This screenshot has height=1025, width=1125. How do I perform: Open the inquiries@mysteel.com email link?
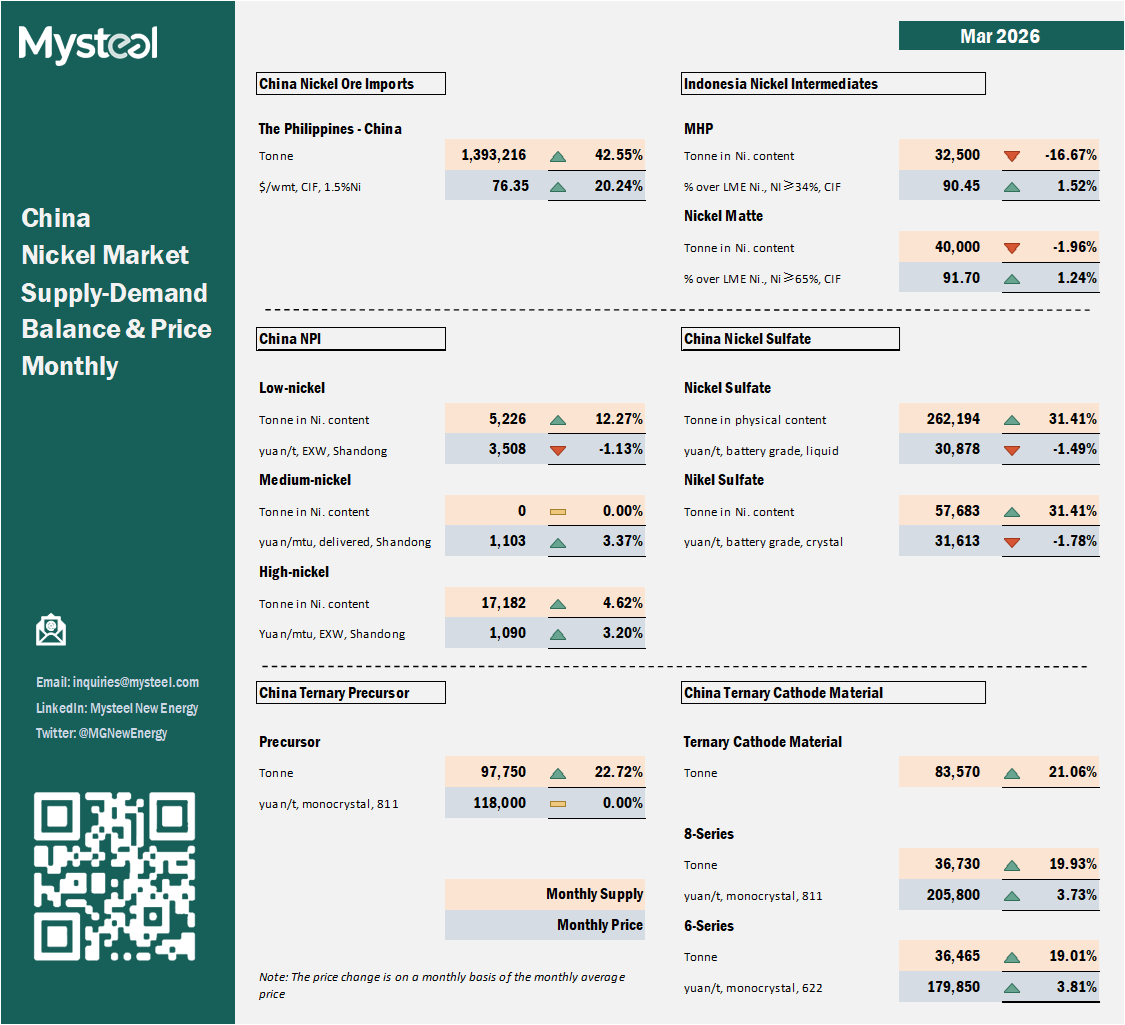click(117, 682)
